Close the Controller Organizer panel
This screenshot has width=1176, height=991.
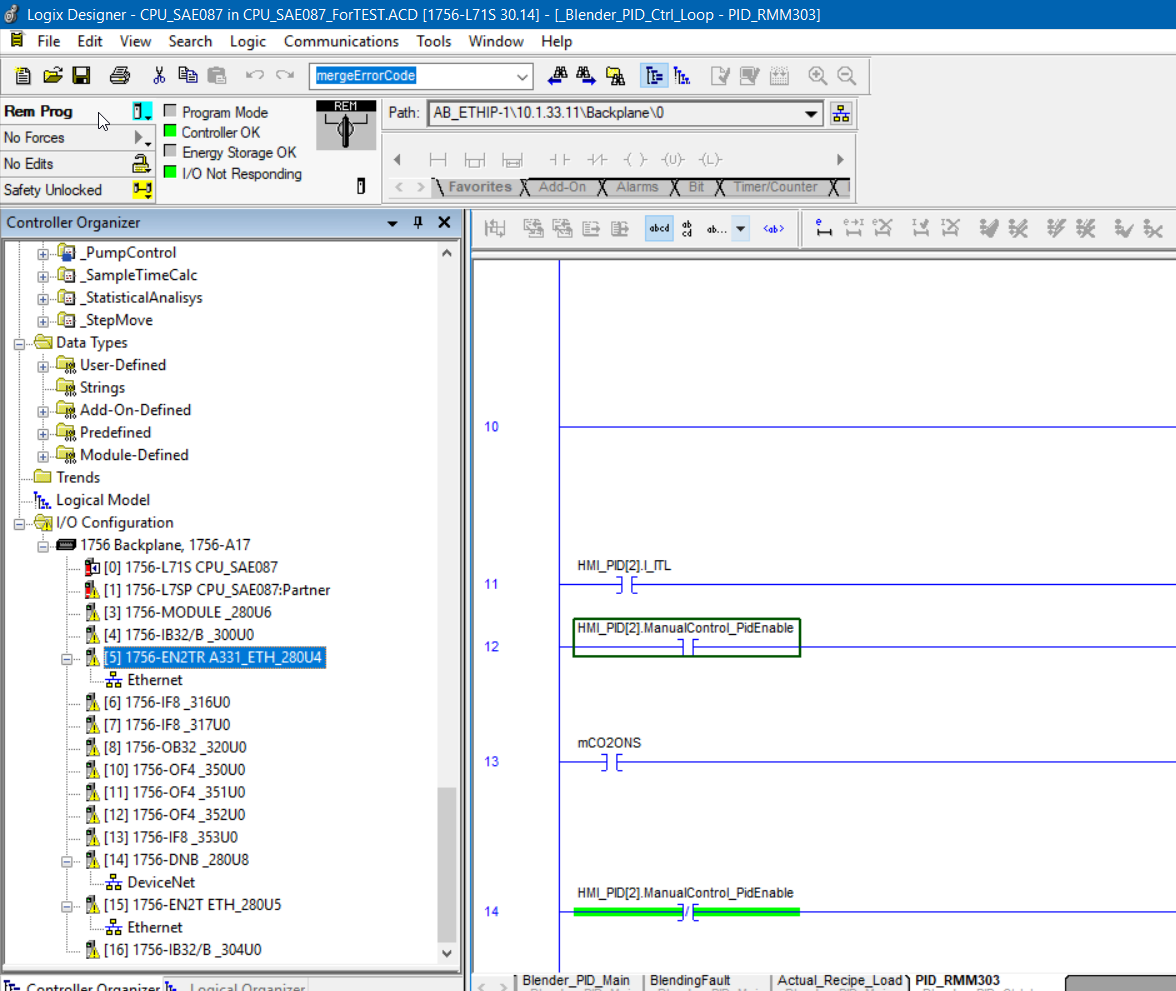(x=444, y=223)
